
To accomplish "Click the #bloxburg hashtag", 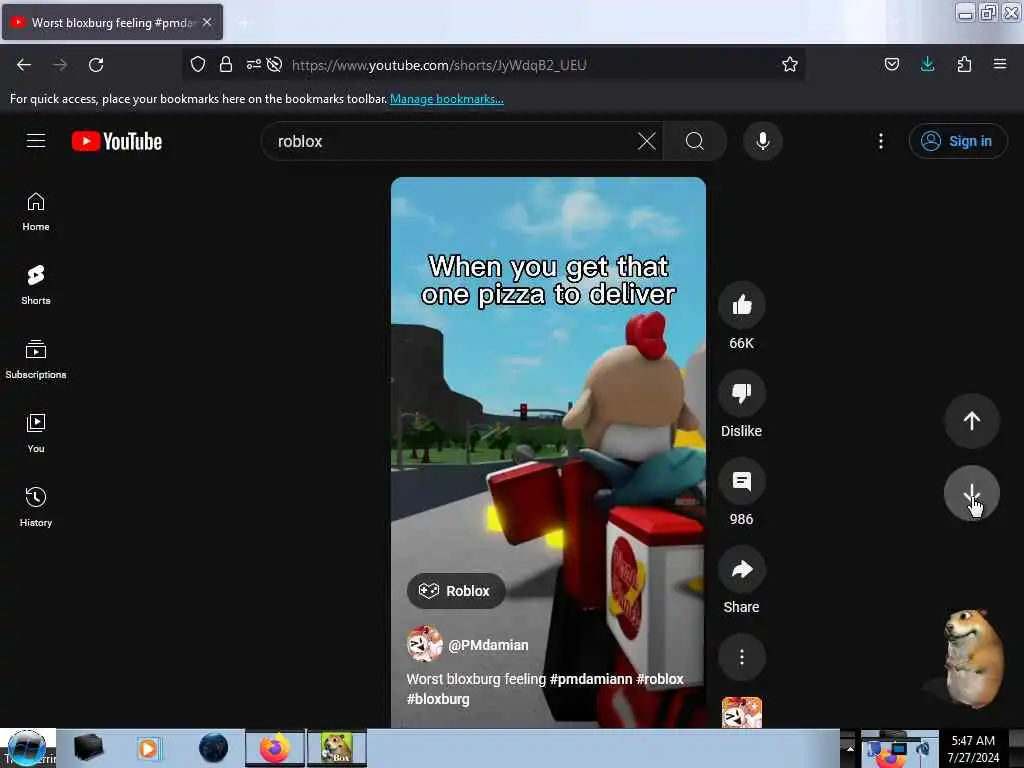I will click(438, 699).
